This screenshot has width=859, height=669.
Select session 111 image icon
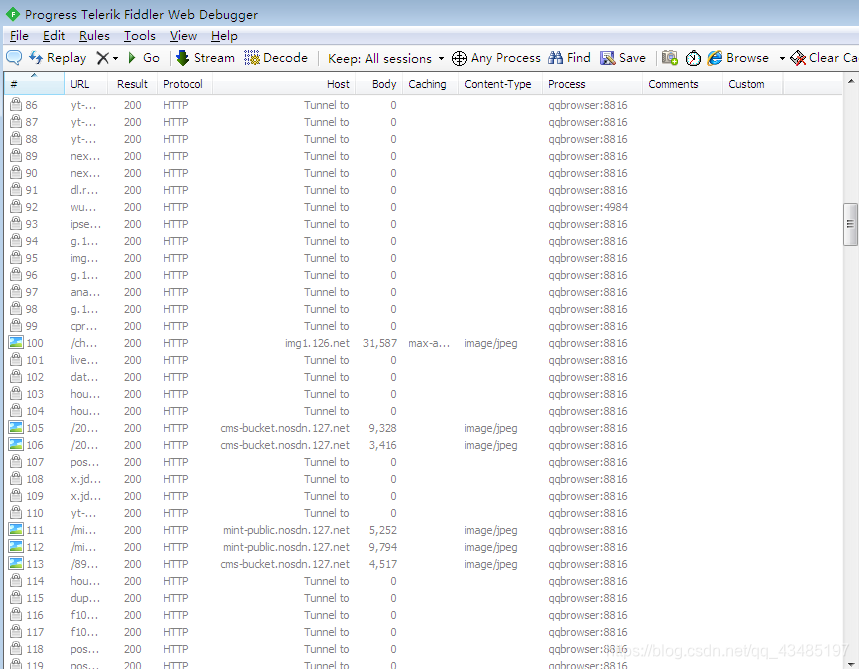coord(16,529)
